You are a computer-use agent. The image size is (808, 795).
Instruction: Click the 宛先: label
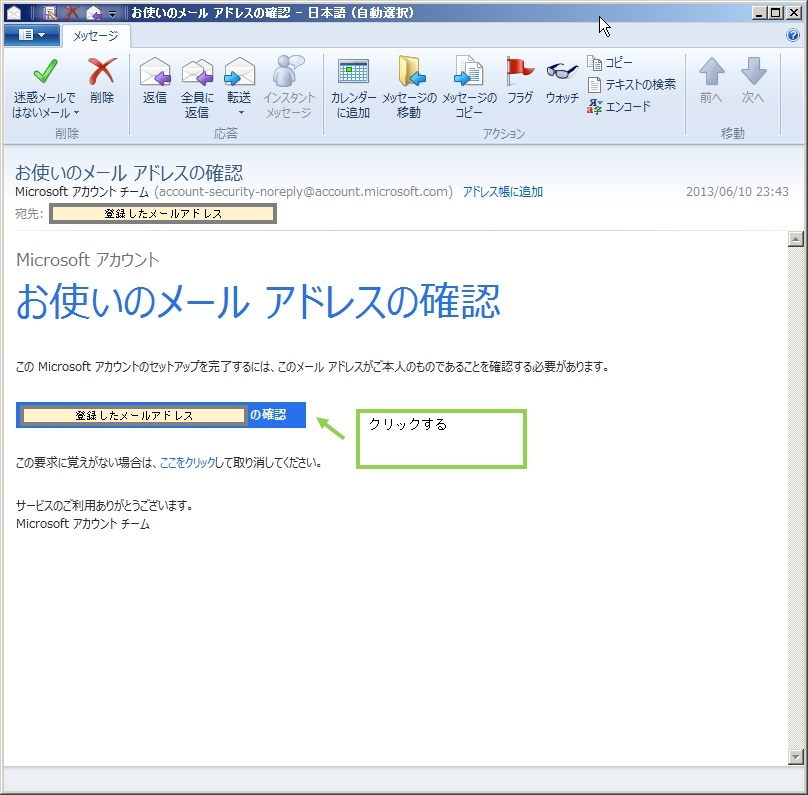[x=29, y=213]
